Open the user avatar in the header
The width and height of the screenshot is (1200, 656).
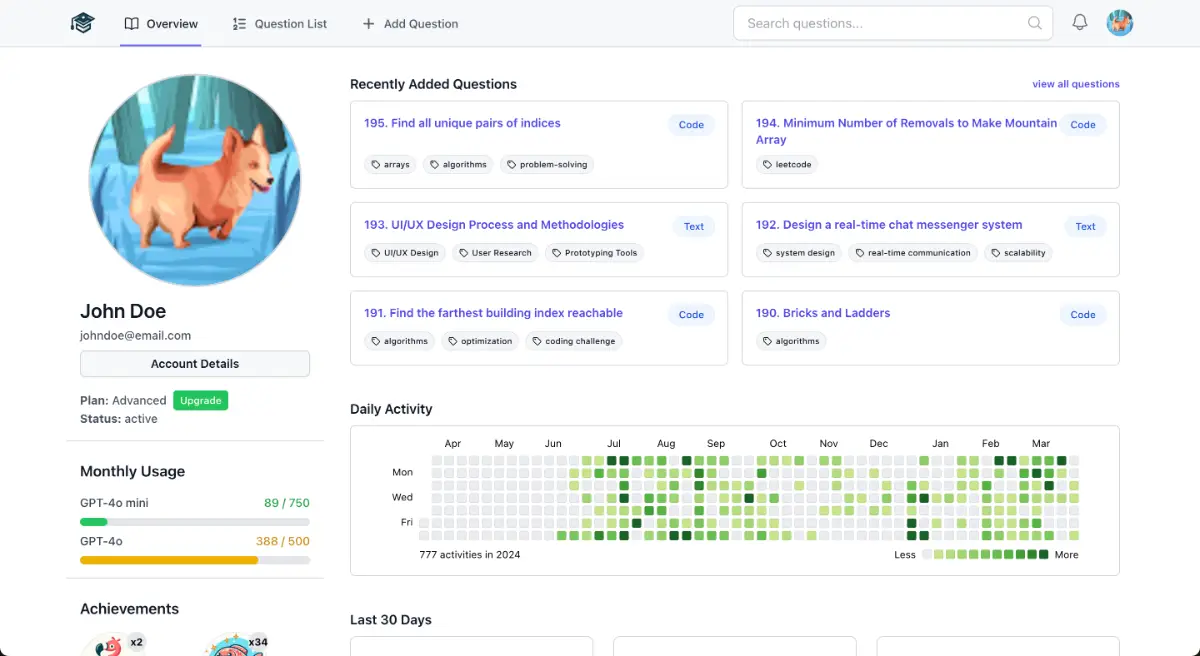point(1120,23)
